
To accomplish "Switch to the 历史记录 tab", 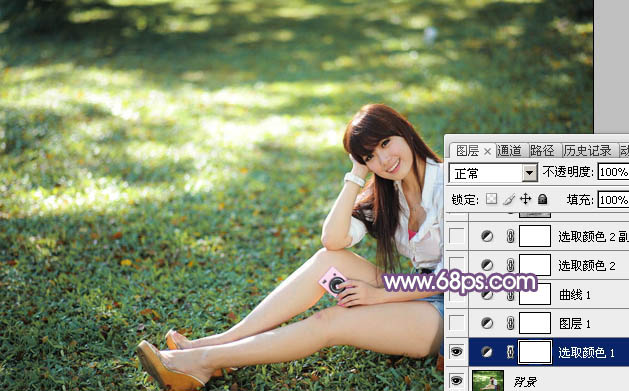I will [x=587, y=151].
